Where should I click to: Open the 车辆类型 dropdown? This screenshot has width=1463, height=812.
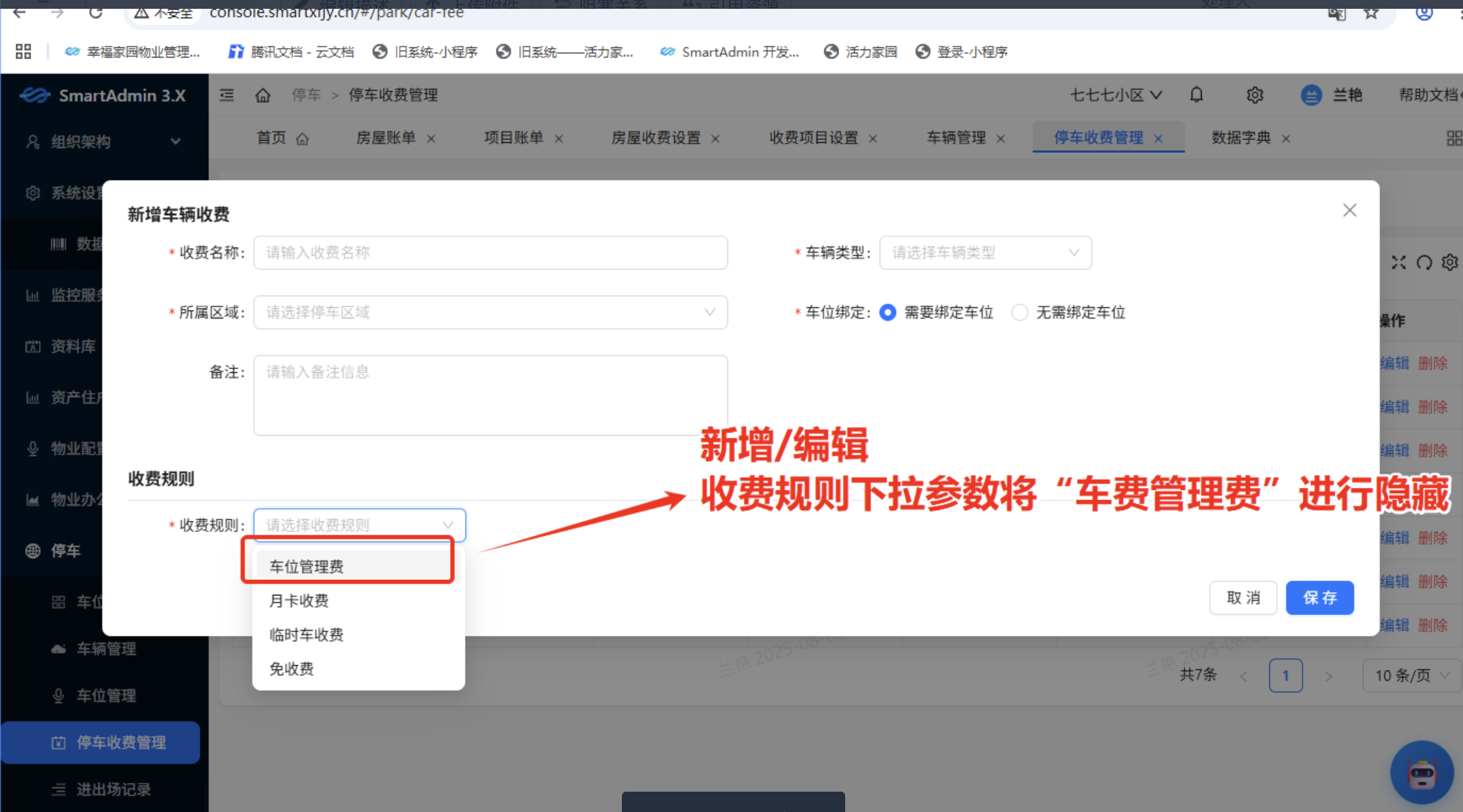(x=985, y=253)
